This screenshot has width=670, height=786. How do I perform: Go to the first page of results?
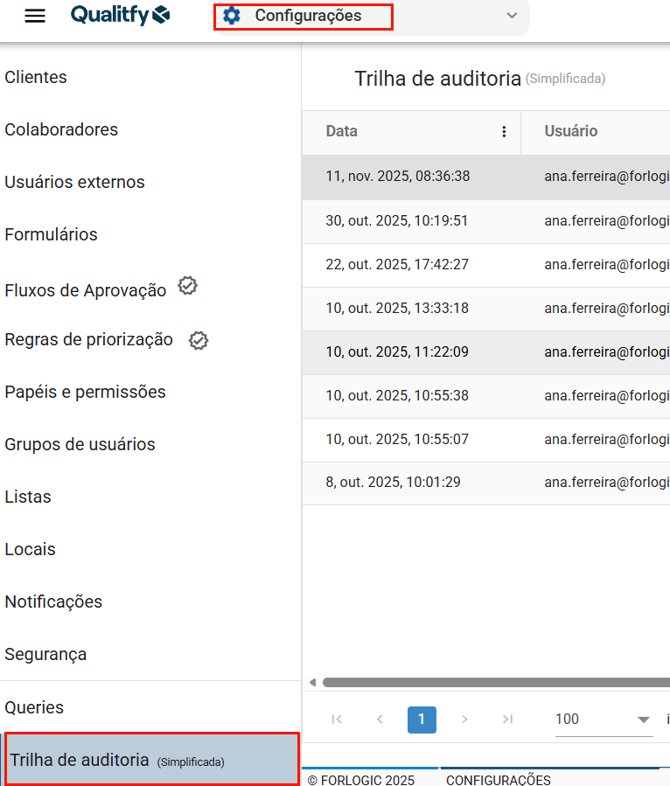(x=337, y=719)
